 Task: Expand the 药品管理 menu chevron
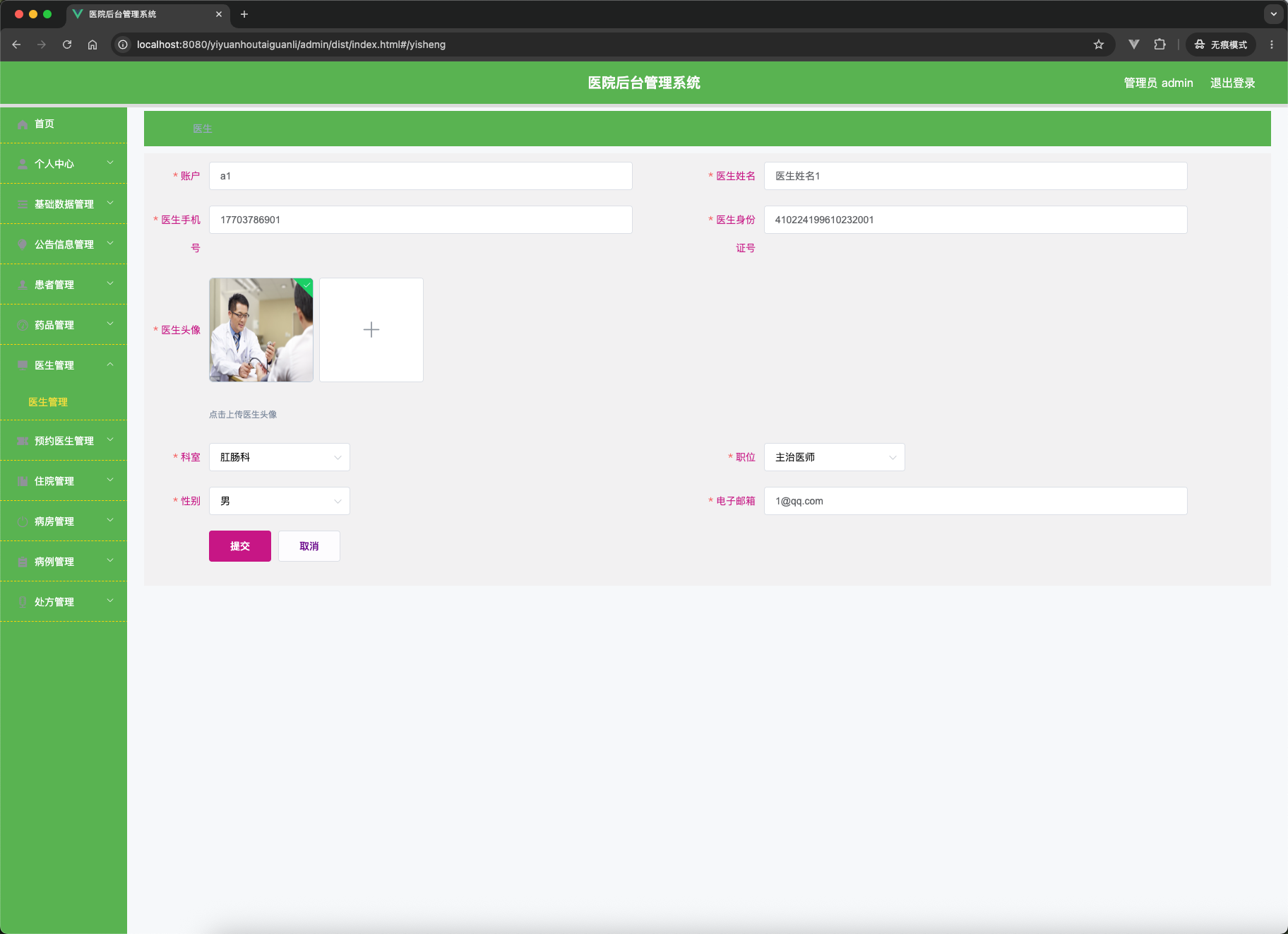coord(110,324)
